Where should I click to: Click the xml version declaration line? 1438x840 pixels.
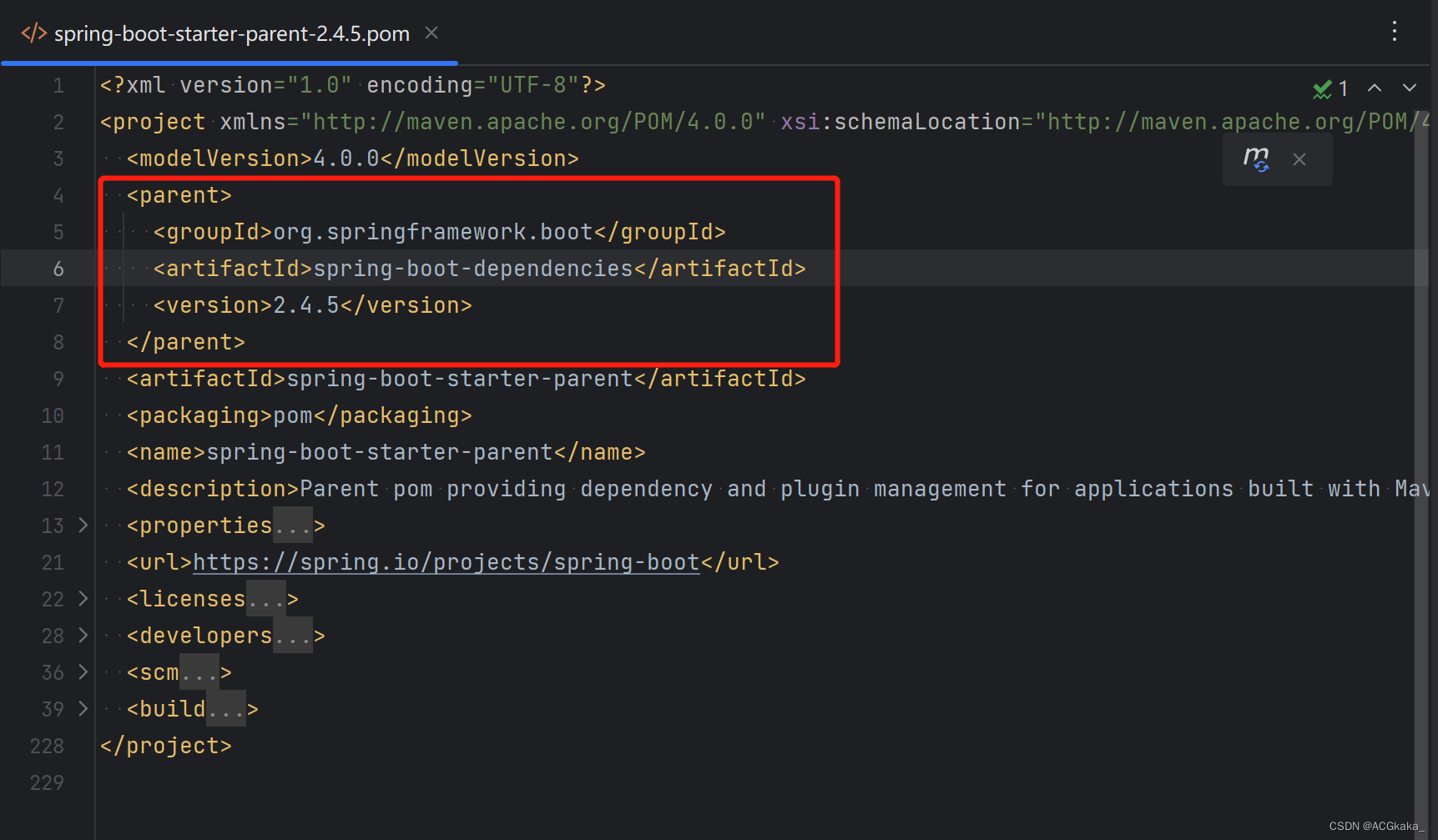(353, 85)
